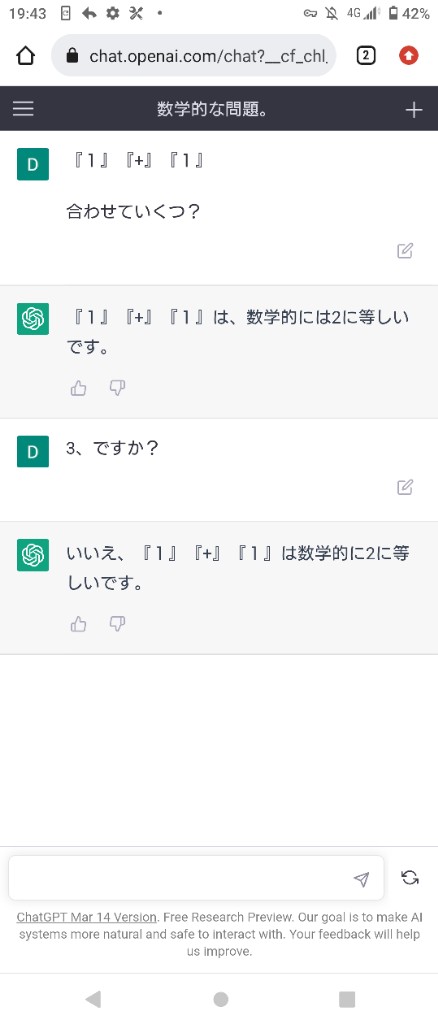This screenshot has width=438, height=1024.
Task: Thumbs down the second ChatGPT answer
Action: [x=117, y=624]
